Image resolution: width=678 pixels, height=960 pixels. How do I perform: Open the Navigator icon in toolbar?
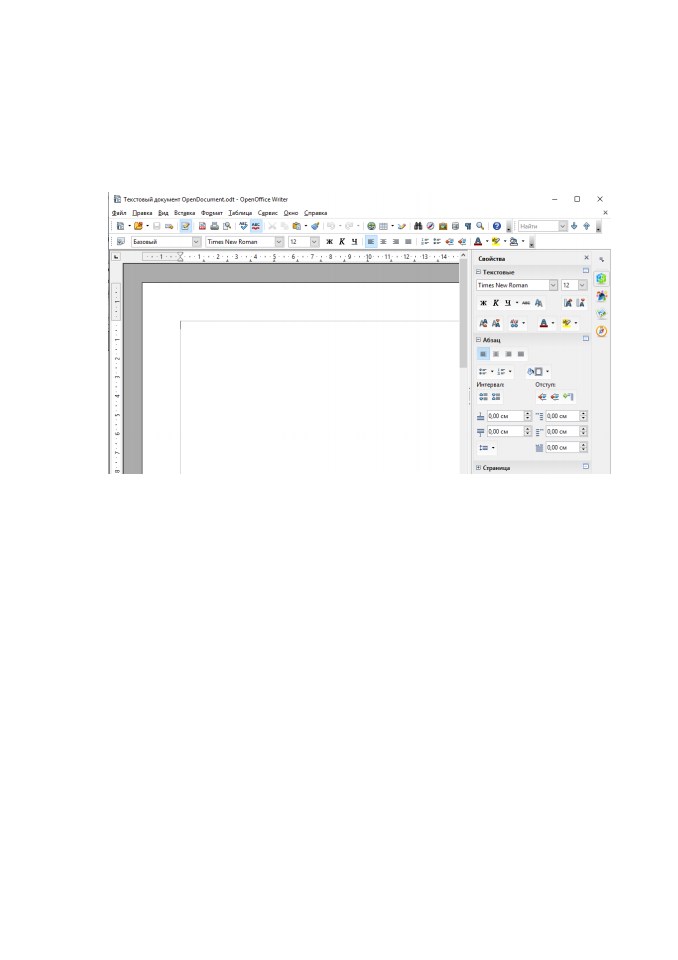click(x=431, y=227)
